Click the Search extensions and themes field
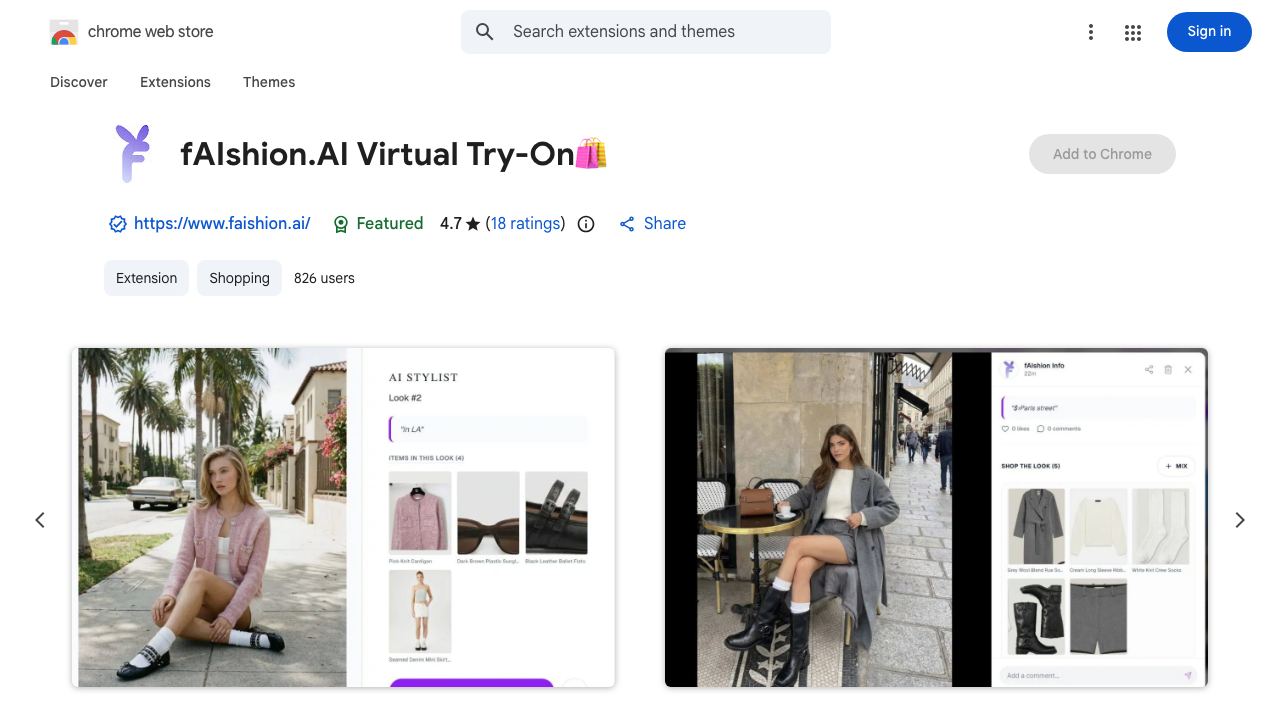This screenshot has width=1280, height=720. 646,32
